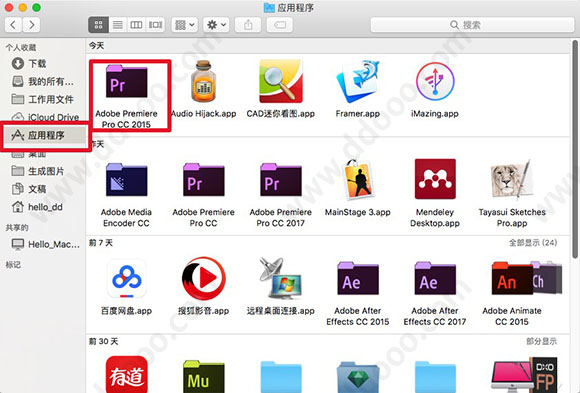Open the Adobe Premiere Pro CC 2017 folder
The width and height of the screenshot is (580, 393).
281,180
